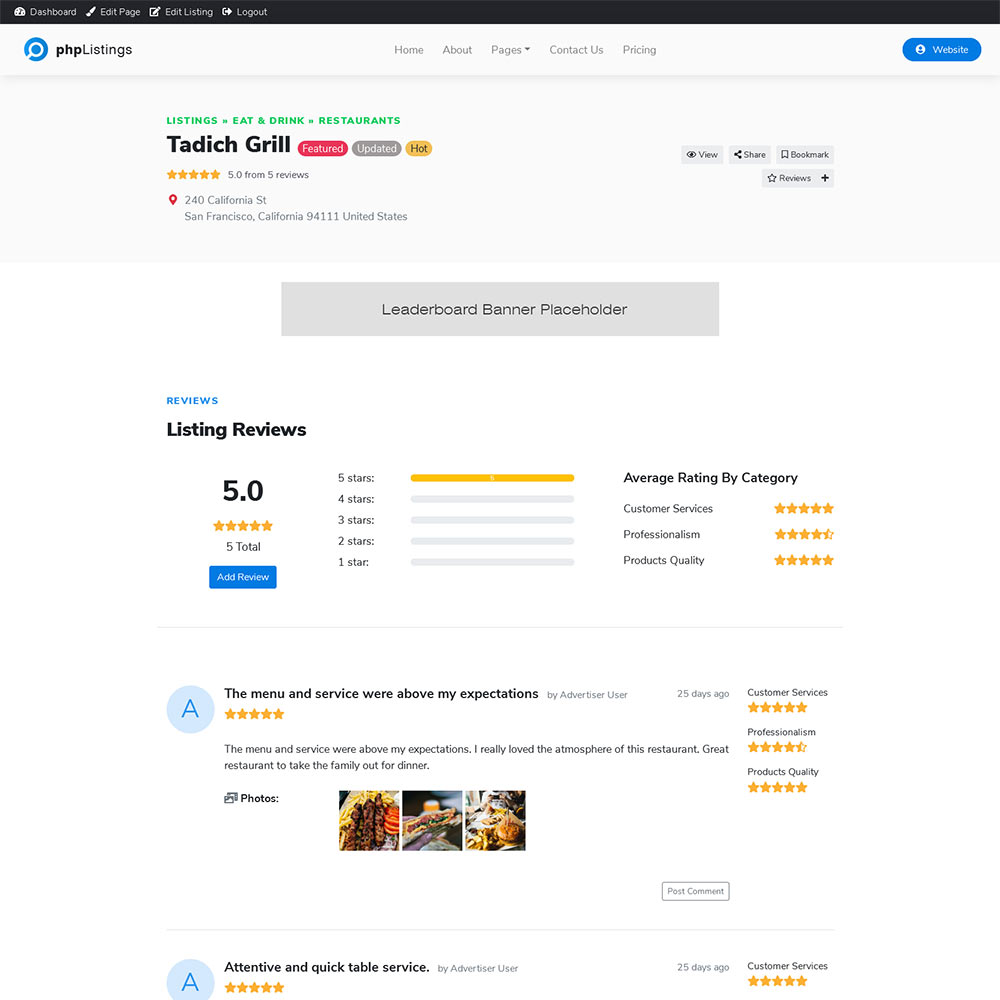Open the About page
Screen dimensions: 1000x1000
457,50
